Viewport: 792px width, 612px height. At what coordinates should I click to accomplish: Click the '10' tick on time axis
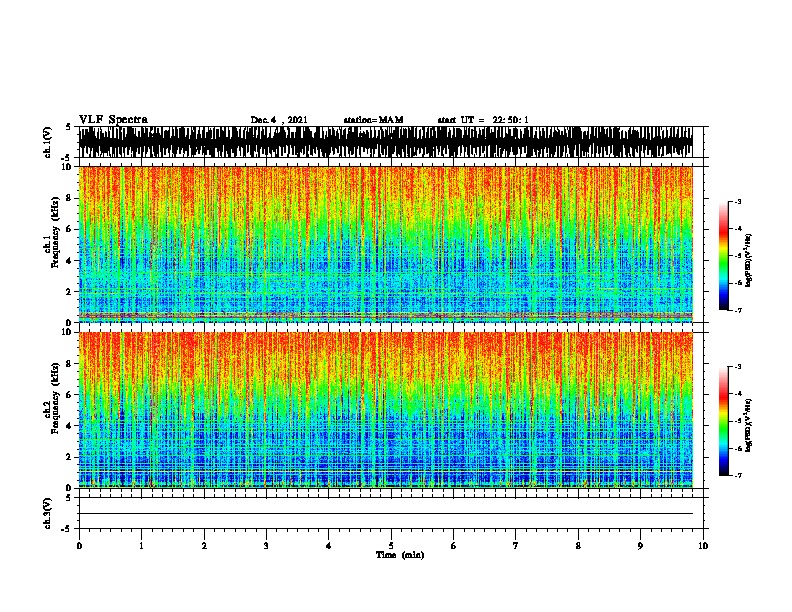703,546
